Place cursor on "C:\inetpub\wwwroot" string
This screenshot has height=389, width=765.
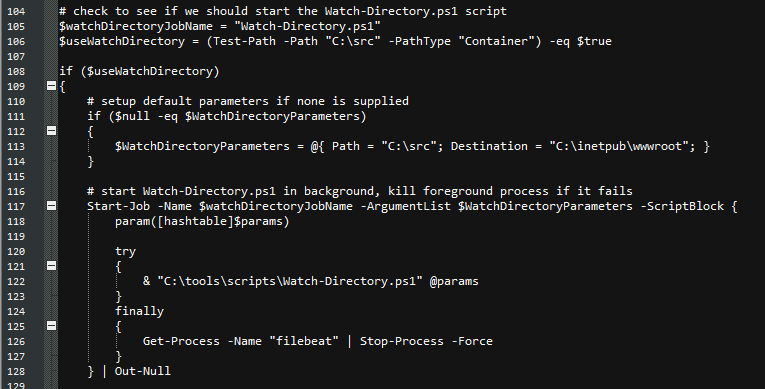(x=618, y=146)
